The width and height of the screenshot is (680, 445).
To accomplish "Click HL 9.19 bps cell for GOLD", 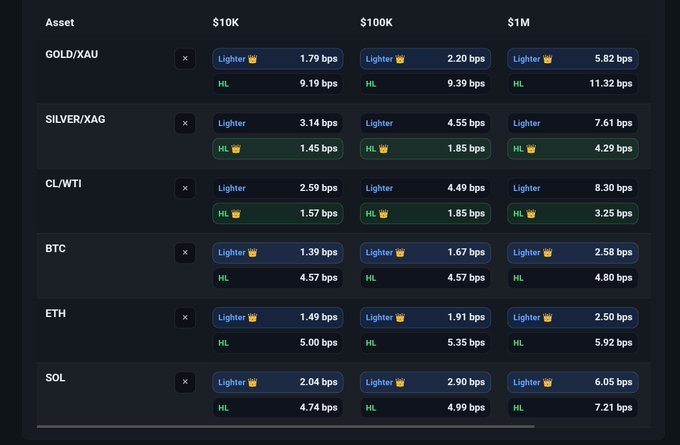I will [x=278, y=84].
